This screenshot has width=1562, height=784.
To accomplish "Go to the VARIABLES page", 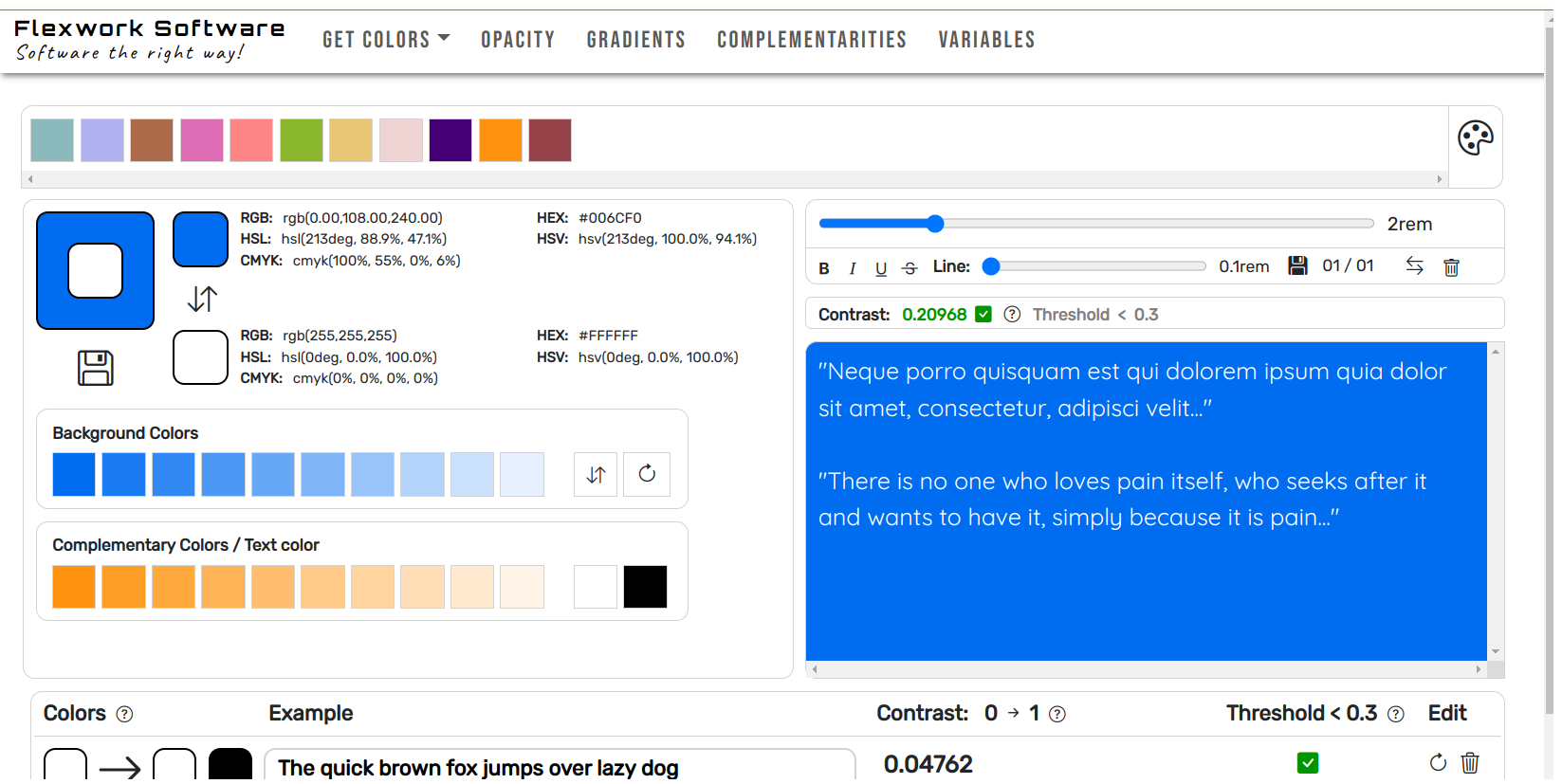I will click(x=986, y=39).
